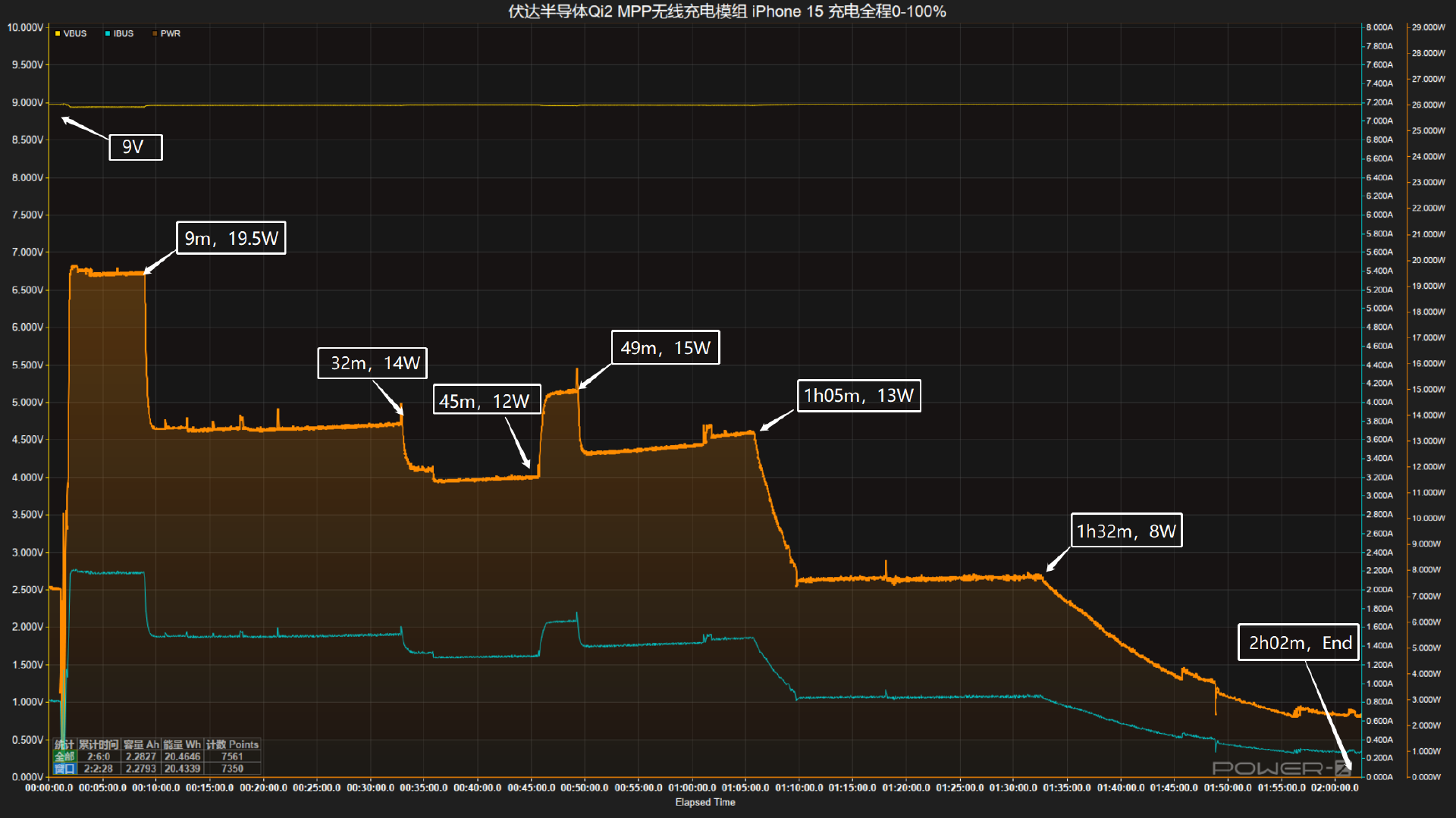Click the IBUS cyan legend icon
This screenshot has width=1456, height=818.
click(x=108, y=33)
